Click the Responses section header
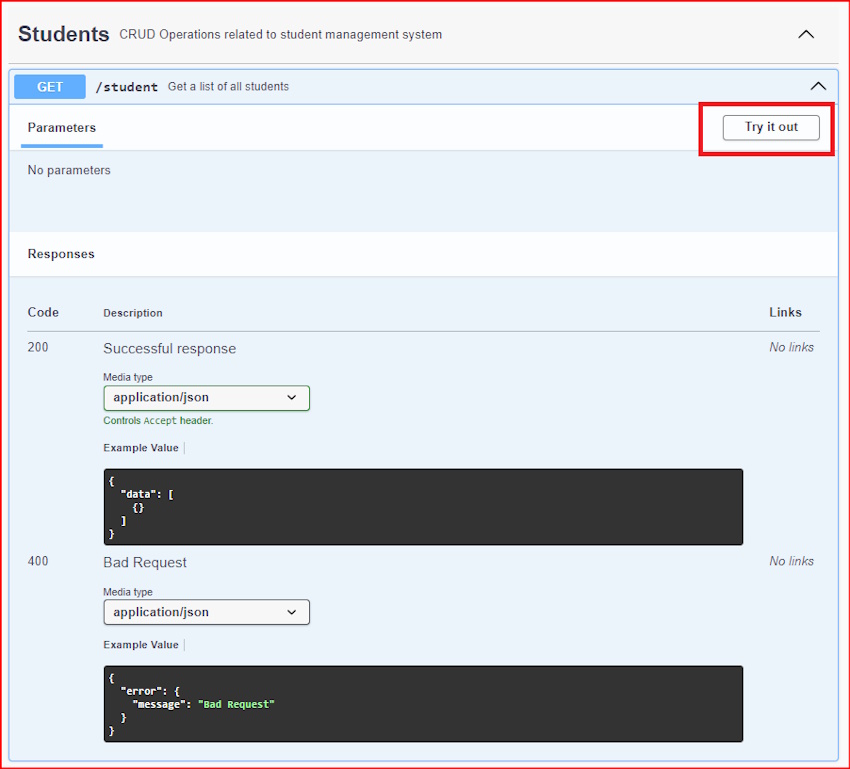850x769 pixels. coord(61,254)
